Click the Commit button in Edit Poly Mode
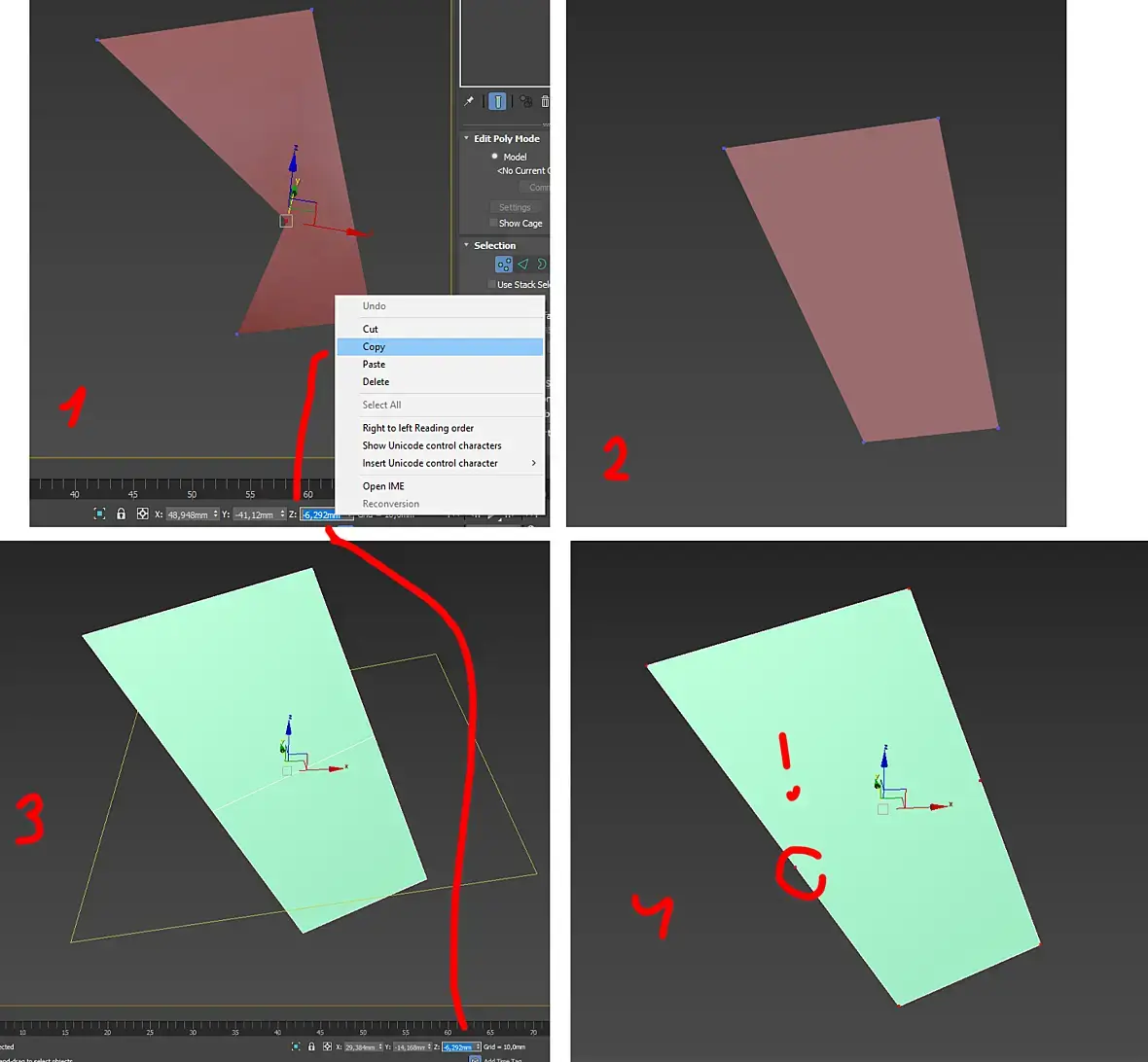The height and width of the screenshot is (1062, 1148). (x=536, y=188)
